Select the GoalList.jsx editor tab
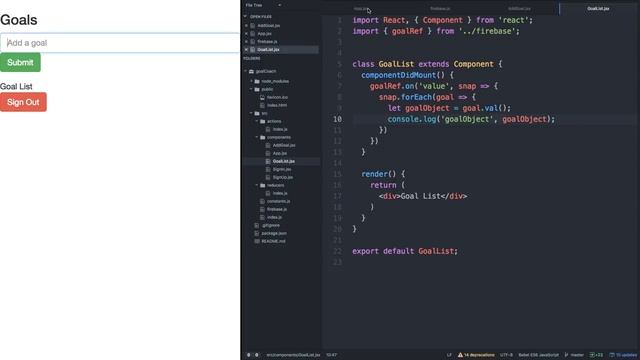Viewport: 640px width, 360px height. pyautogui.click(x=598, y=9)
